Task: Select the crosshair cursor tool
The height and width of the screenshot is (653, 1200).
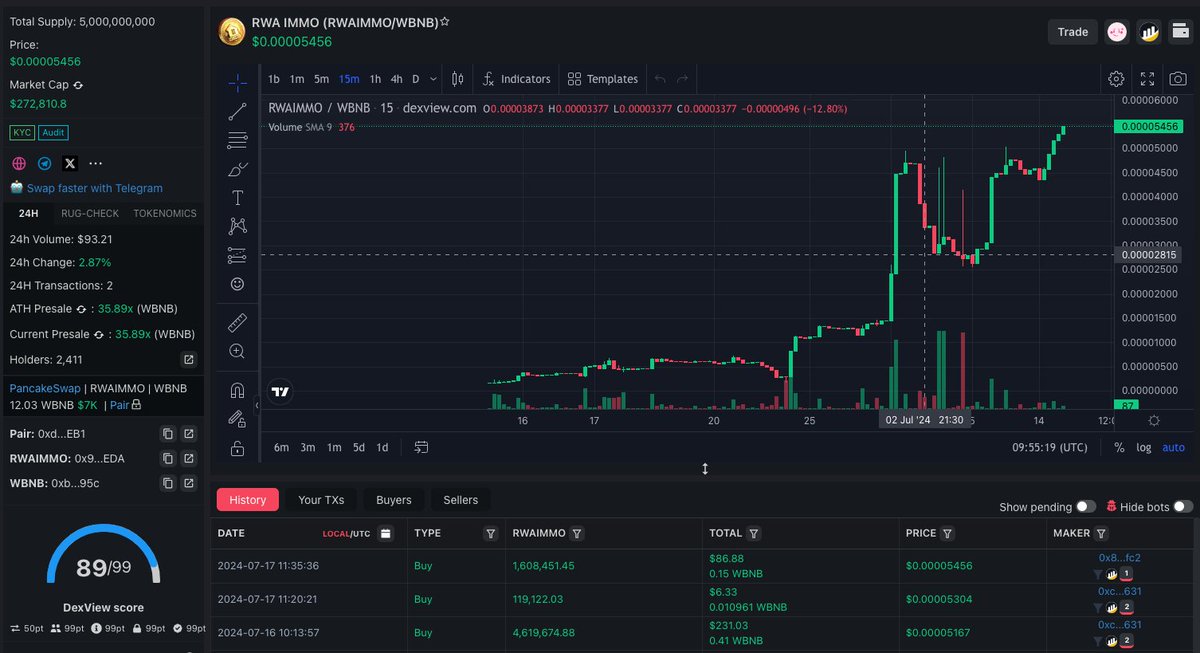Action: (x=237, y=82)
